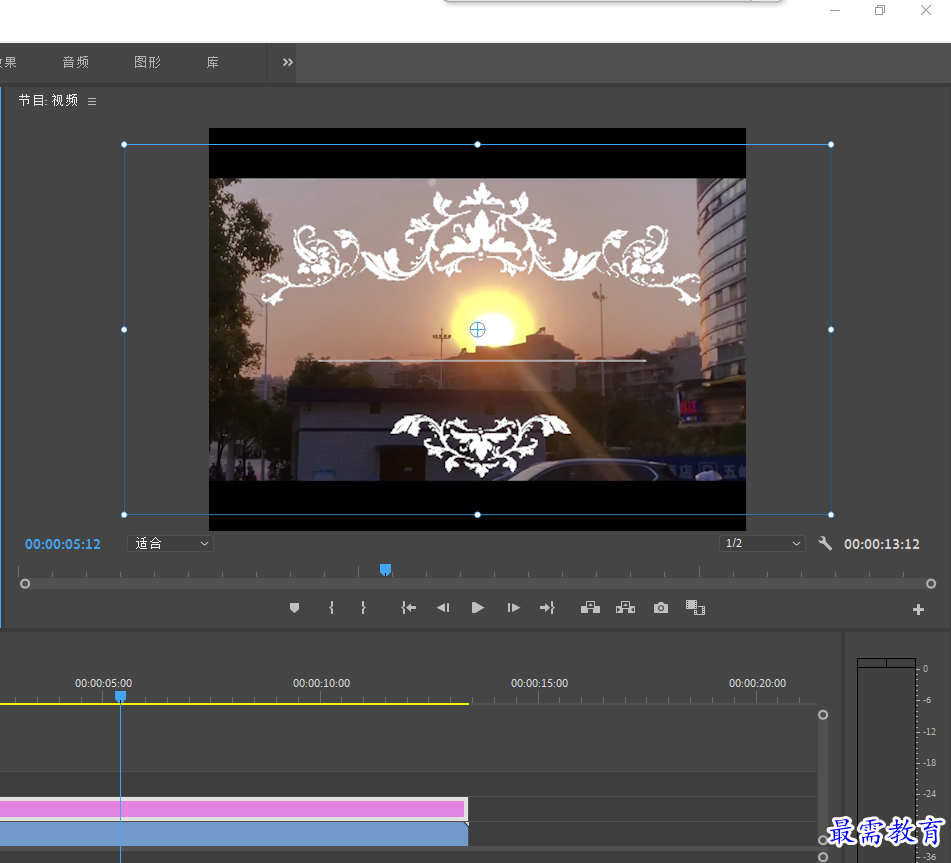Click the right-middle transform handle
The image size is (951, 863).
pyautogui.click(x=831, y=329)
